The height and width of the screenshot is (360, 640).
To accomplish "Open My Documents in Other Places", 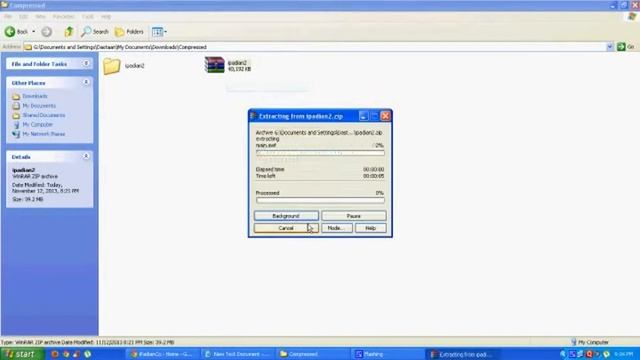I will [x=39, y=106].
